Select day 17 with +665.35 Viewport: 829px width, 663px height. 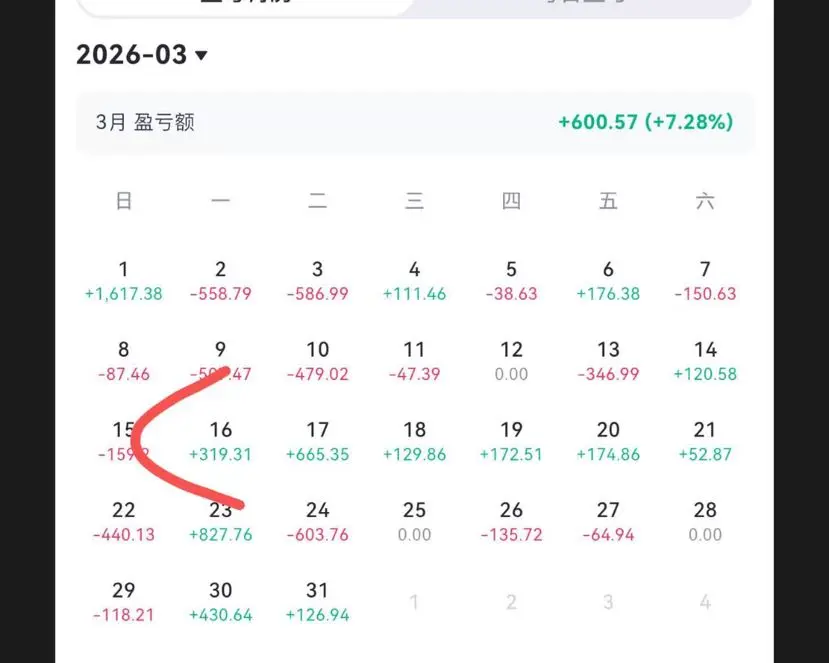(318, 441)
